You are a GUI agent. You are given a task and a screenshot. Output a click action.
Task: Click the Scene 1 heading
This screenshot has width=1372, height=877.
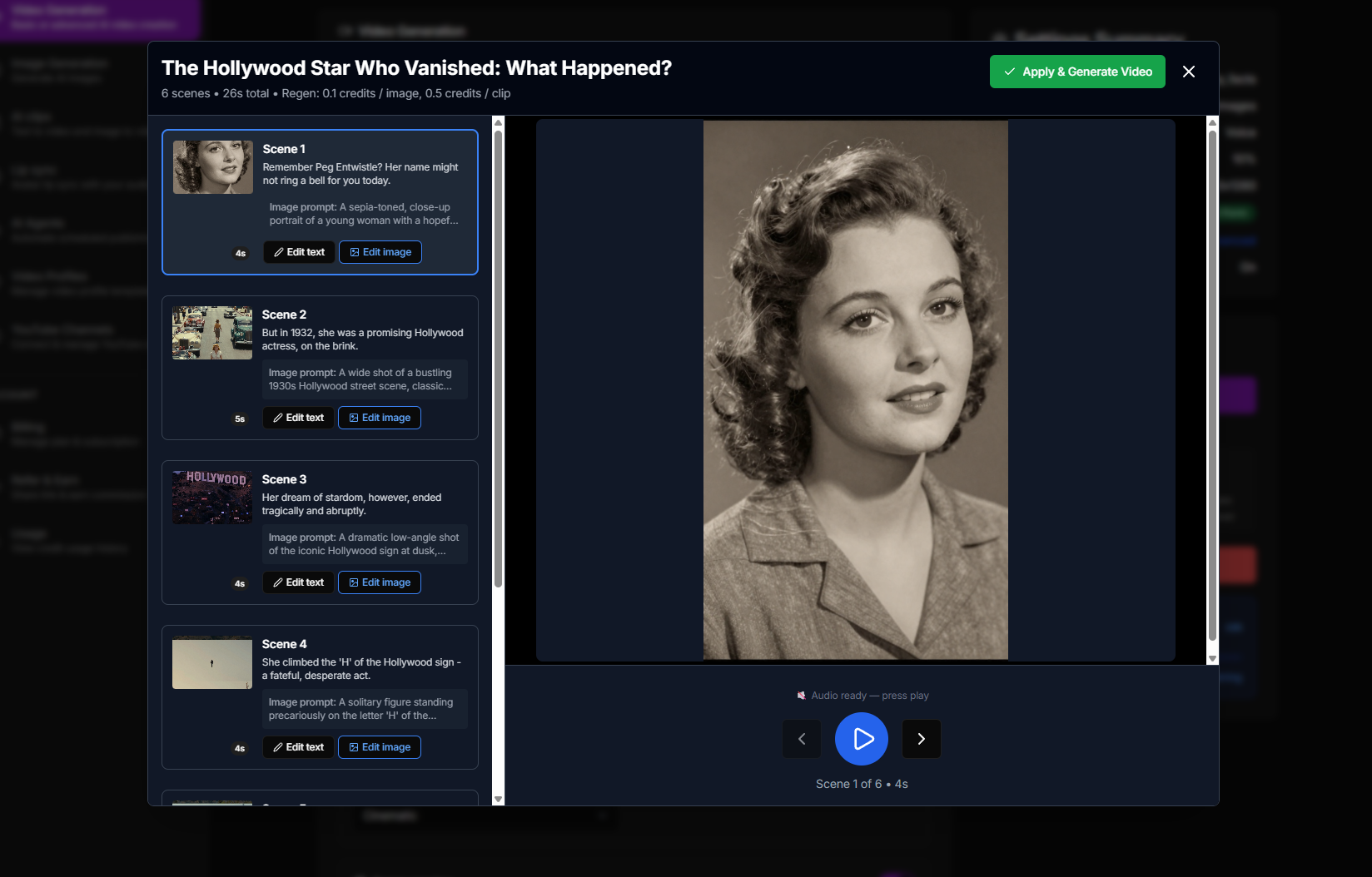284,149
